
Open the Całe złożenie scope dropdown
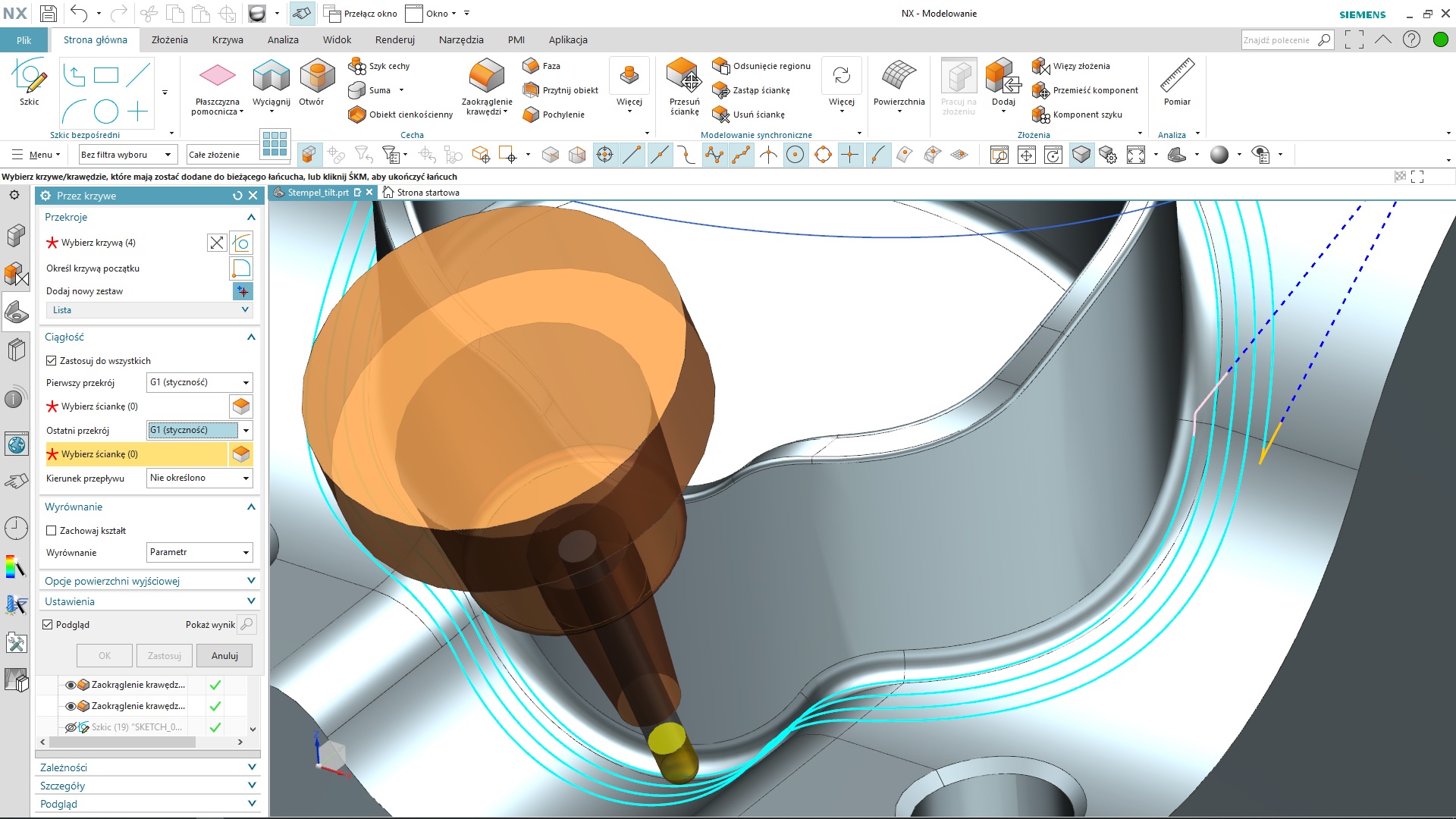(x=222, y=155)
